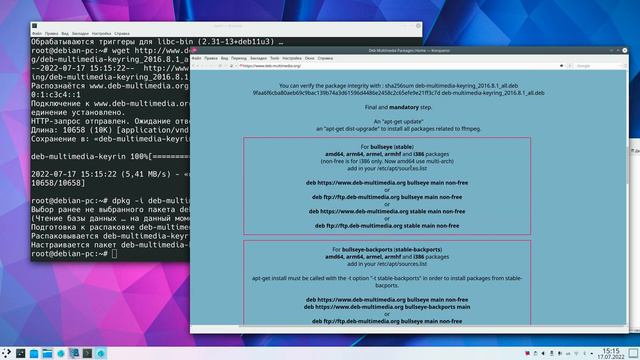Click the 'An "apt-get update"' line

[x=398, y=122]
